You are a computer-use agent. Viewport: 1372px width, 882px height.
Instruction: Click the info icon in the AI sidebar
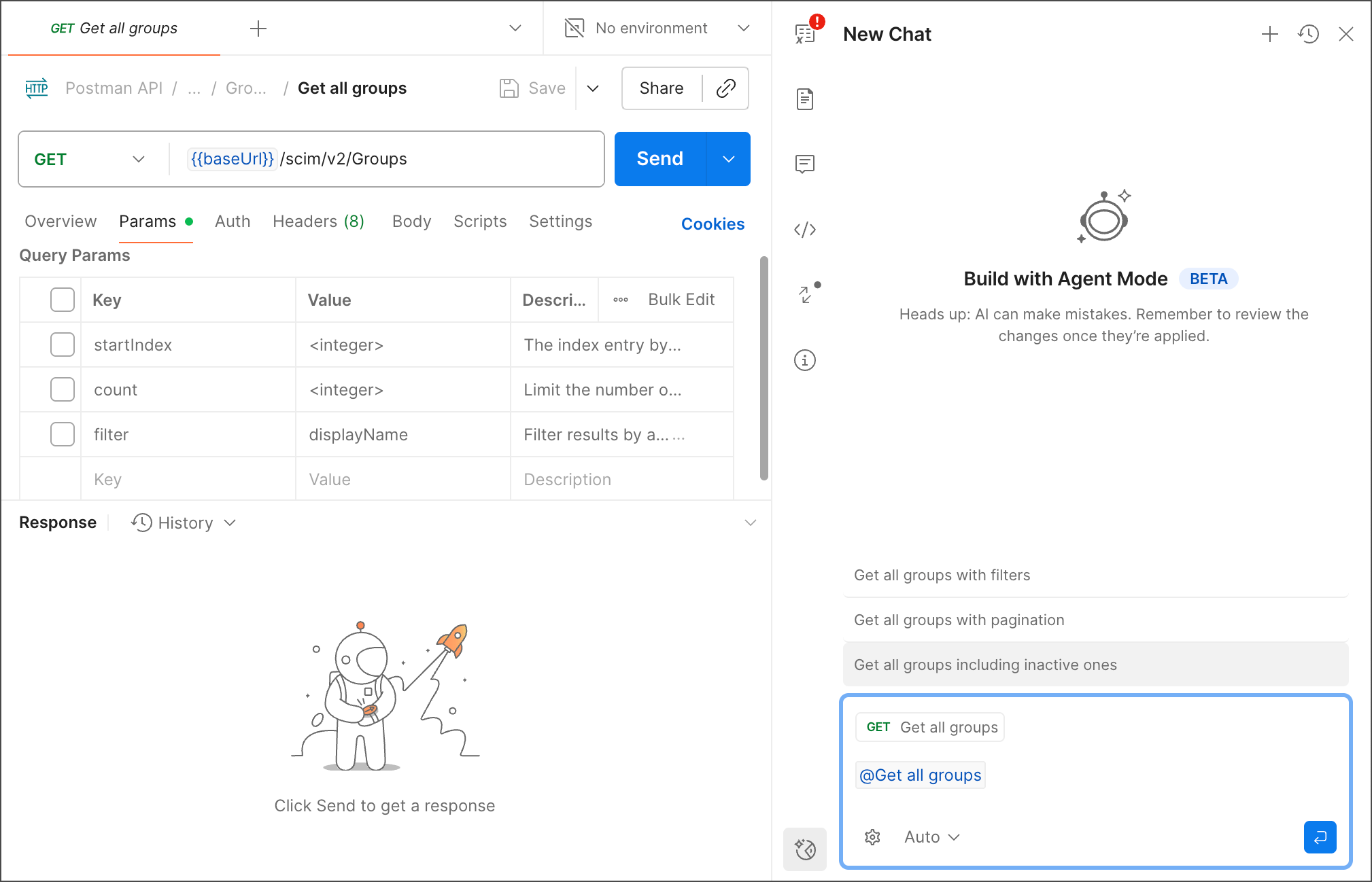[x=805, y=360]
